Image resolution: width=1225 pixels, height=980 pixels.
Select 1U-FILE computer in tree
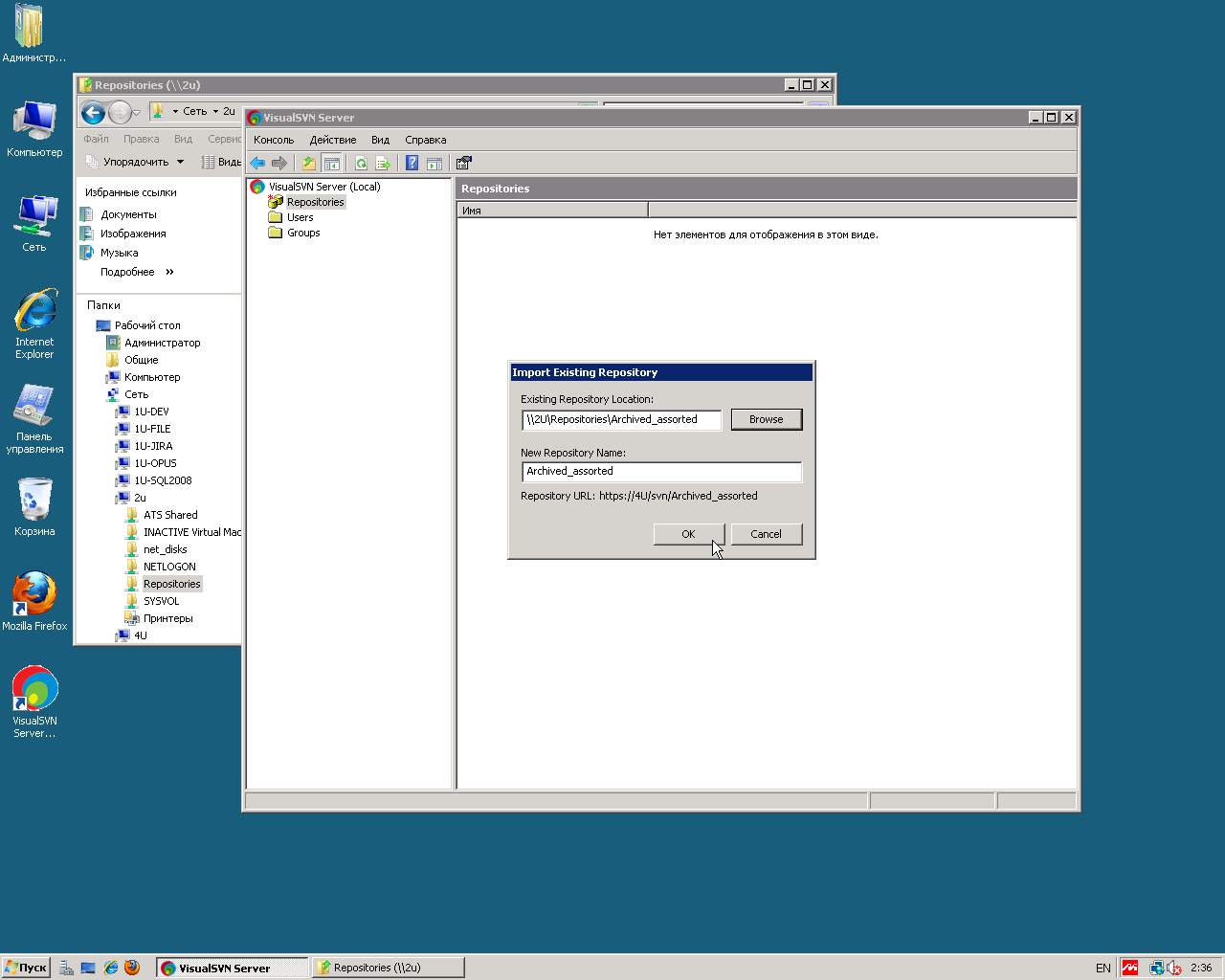point(152,429)
